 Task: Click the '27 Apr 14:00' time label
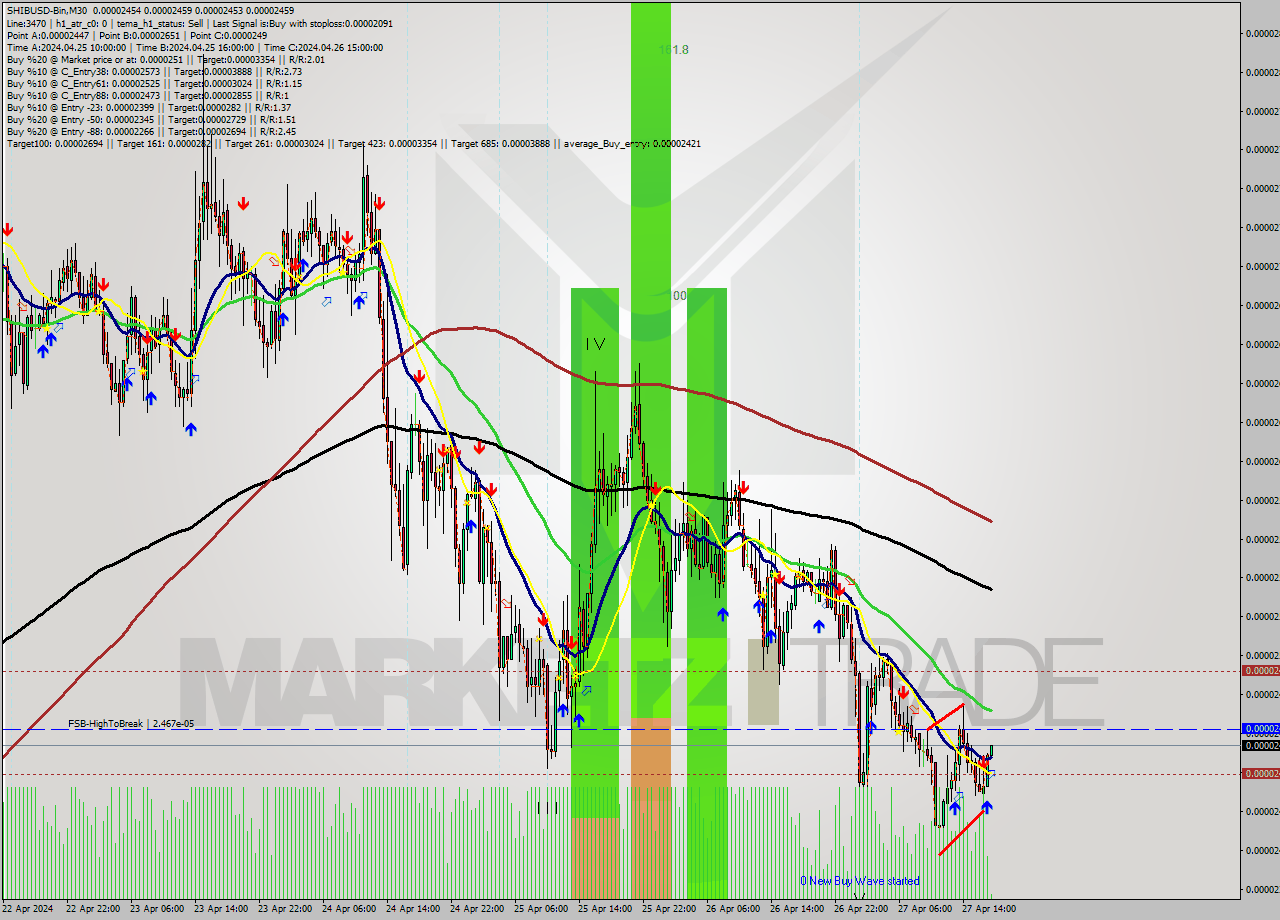989,909
